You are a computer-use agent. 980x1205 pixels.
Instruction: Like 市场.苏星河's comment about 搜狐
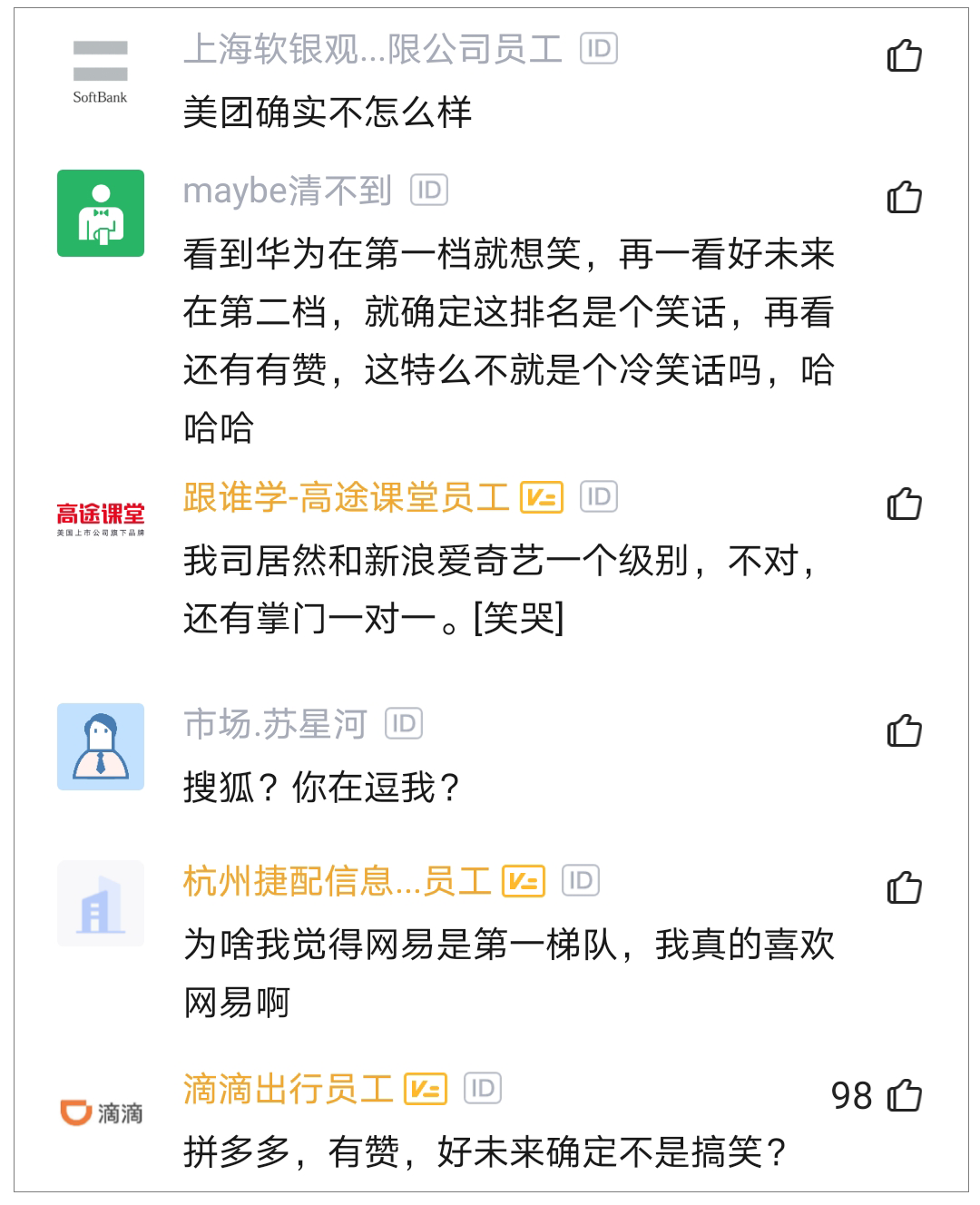pyautogui.click(x=904, y=730)
